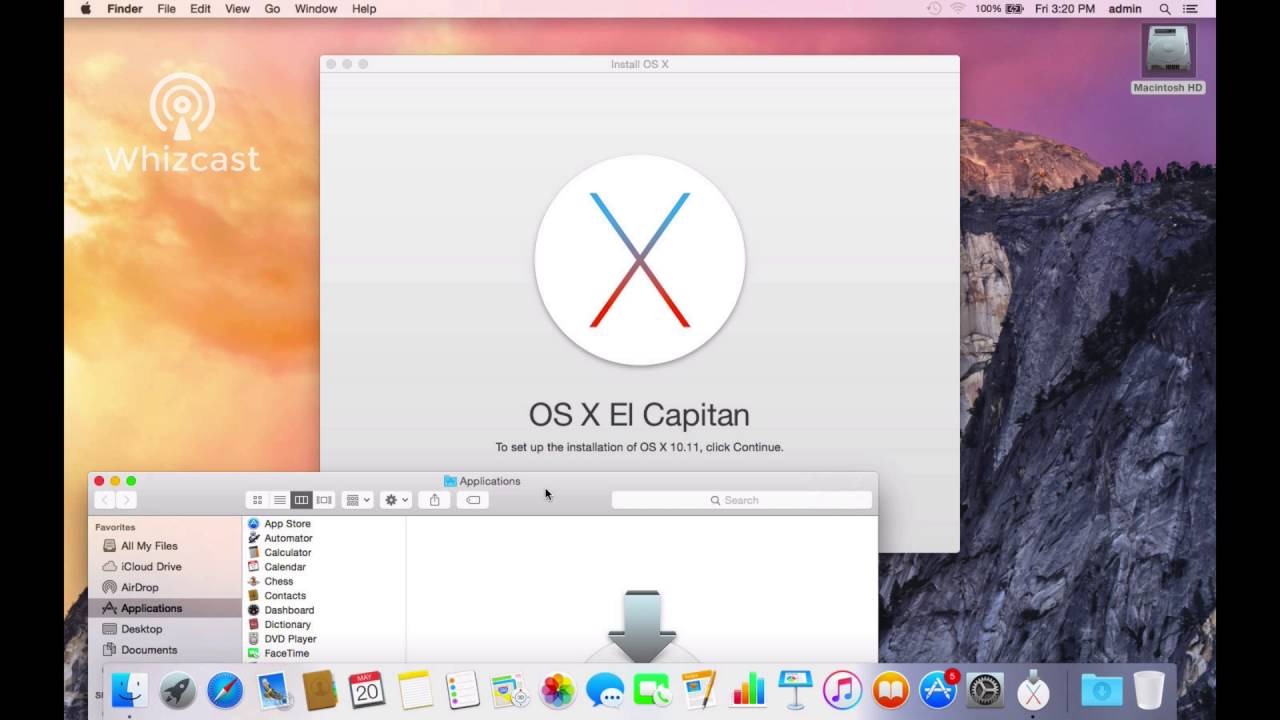Open FaceTime green icon in Dock
This screenshot has height=720, width=1280.
(x=652, y=690)
